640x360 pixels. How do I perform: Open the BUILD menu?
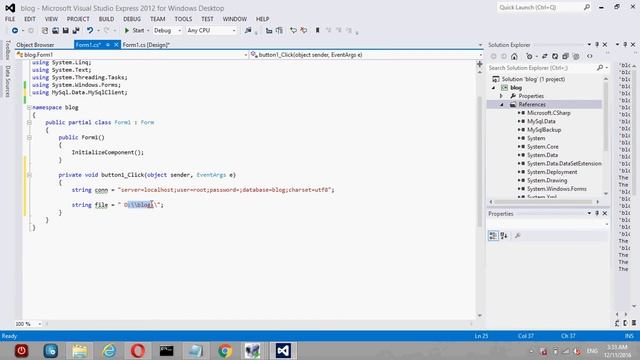tap(107, 19)
